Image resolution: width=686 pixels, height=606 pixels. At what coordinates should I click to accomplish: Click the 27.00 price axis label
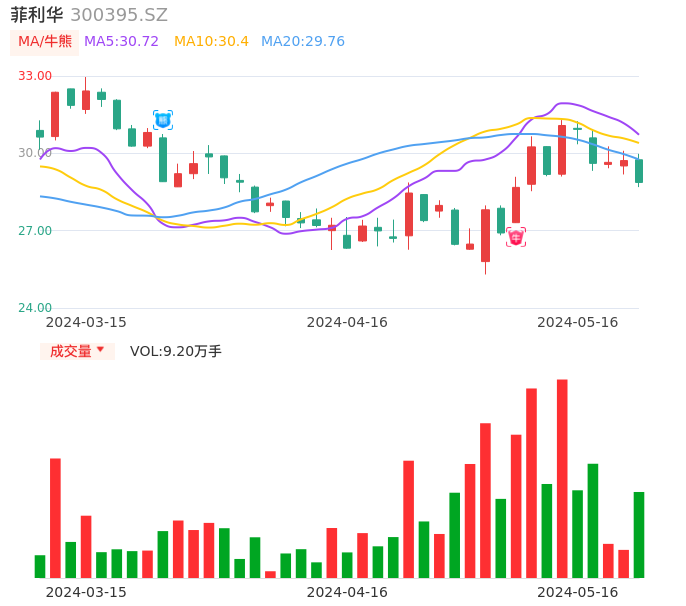(36, 231)
